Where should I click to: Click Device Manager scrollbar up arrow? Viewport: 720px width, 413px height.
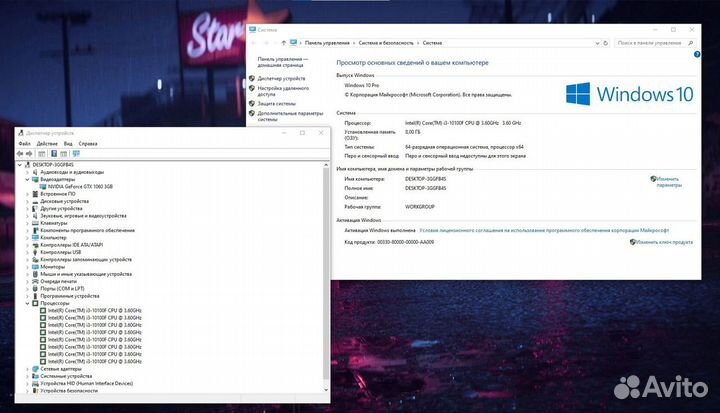pos(326,164)
